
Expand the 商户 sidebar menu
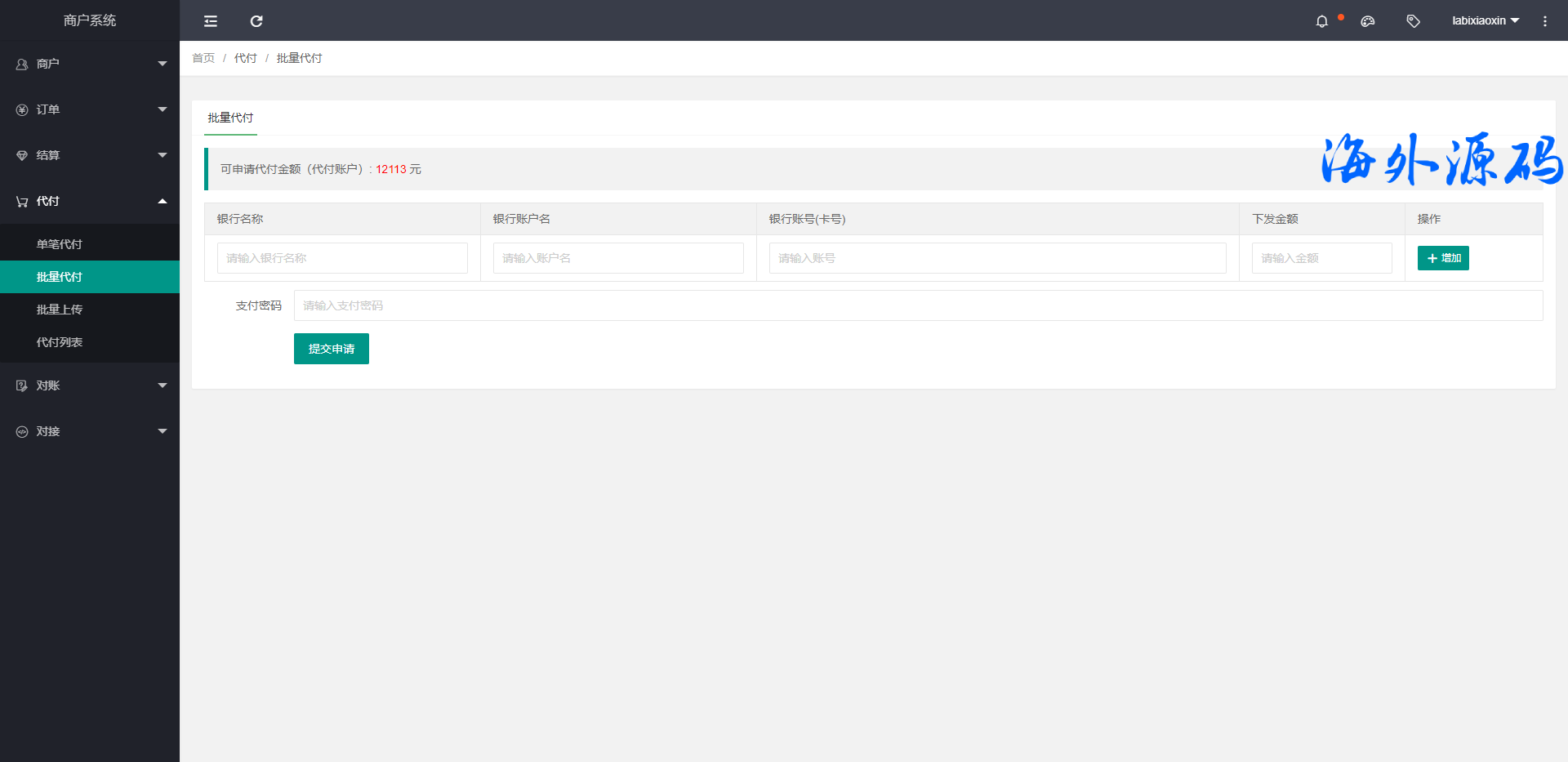point(90,64)
